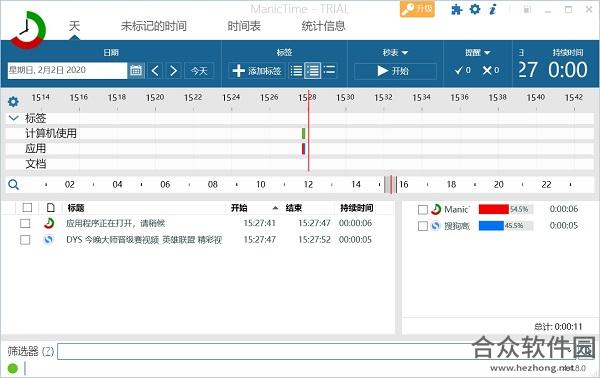The image size is (600, 378).
Task: Select the 应用 timeline row label
Action: [x=36, y=148]
